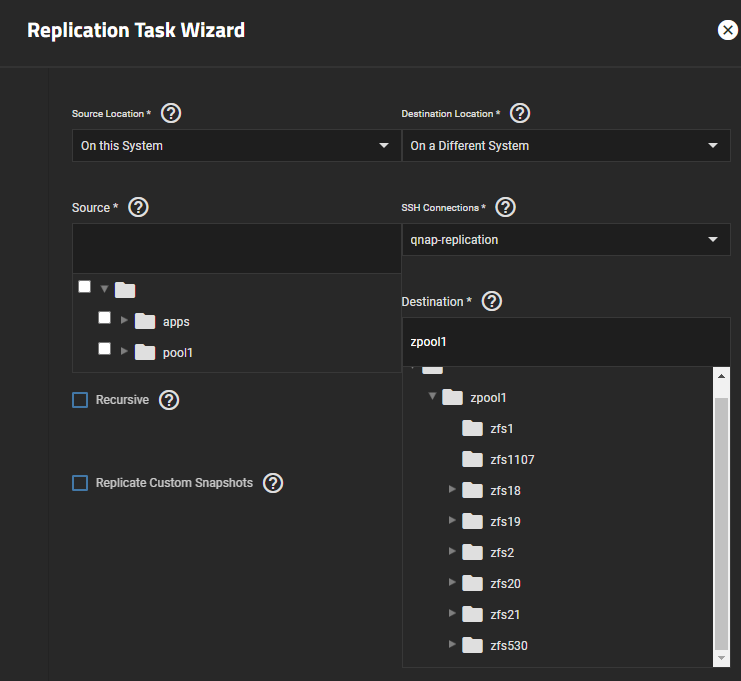Click the zfs21 folder icon
This screenshot has width=741, height=681.
[x=472, y=614]
